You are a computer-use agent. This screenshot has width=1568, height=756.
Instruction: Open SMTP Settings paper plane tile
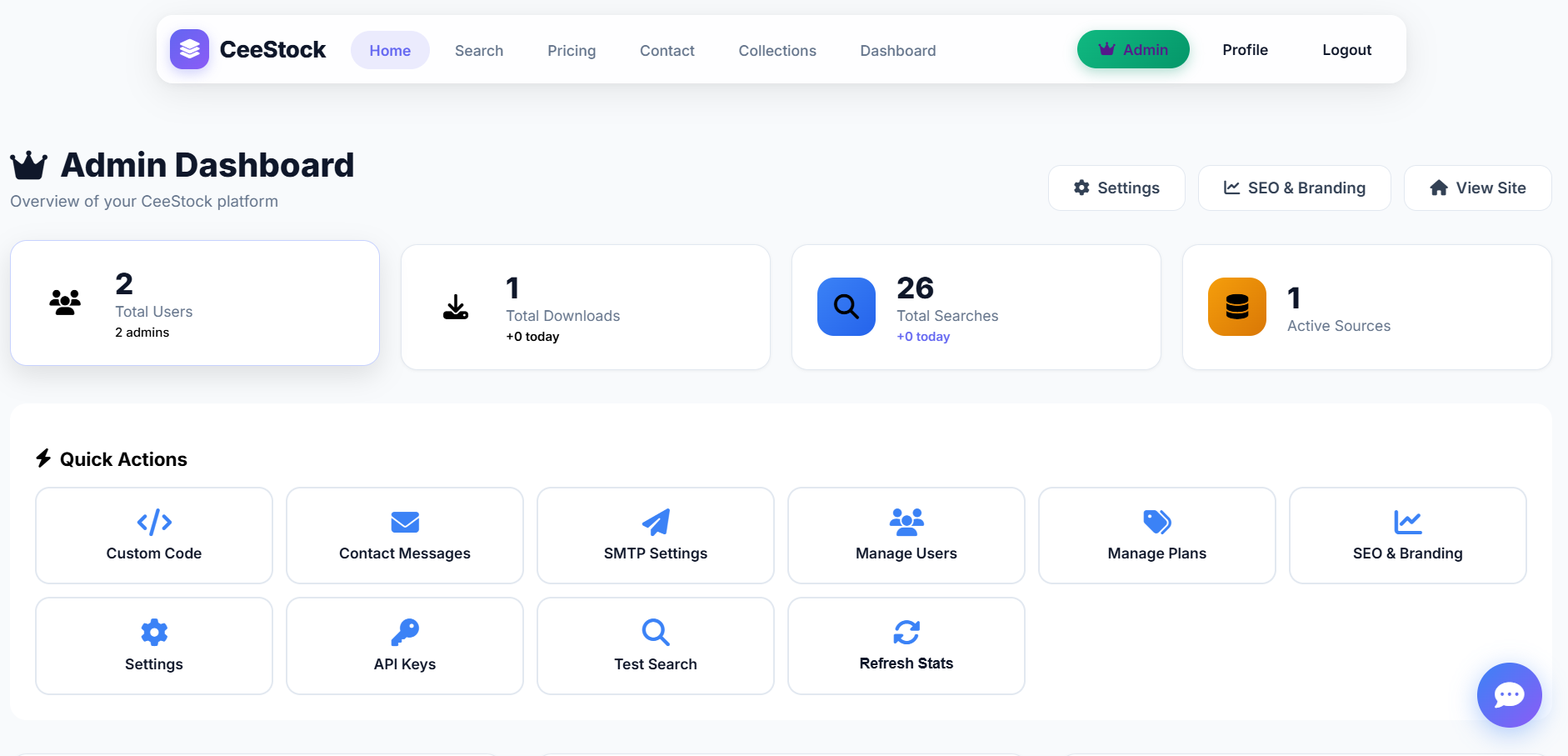(x=656, y=535)
